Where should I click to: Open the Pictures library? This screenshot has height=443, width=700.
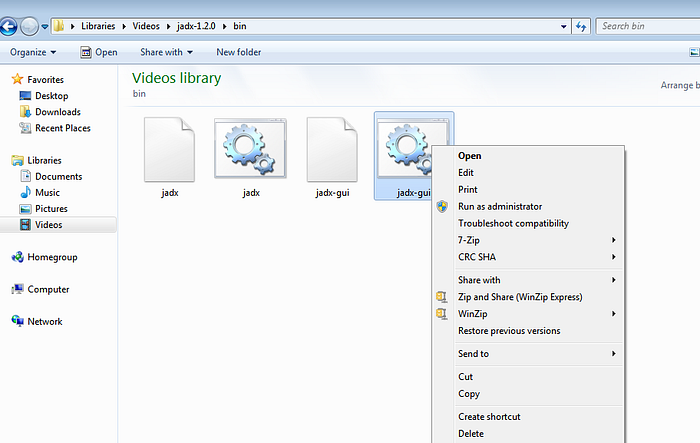click(x=51, y=208)
